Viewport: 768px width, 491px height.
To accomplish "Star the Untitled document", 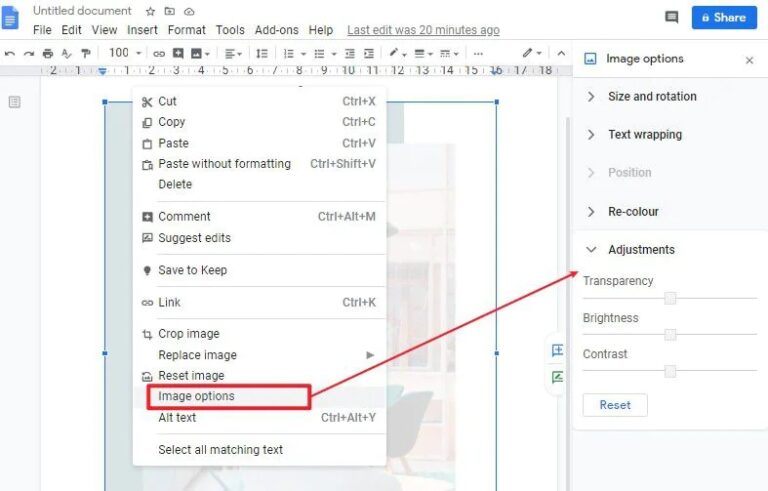I will [x=150, y=11].
